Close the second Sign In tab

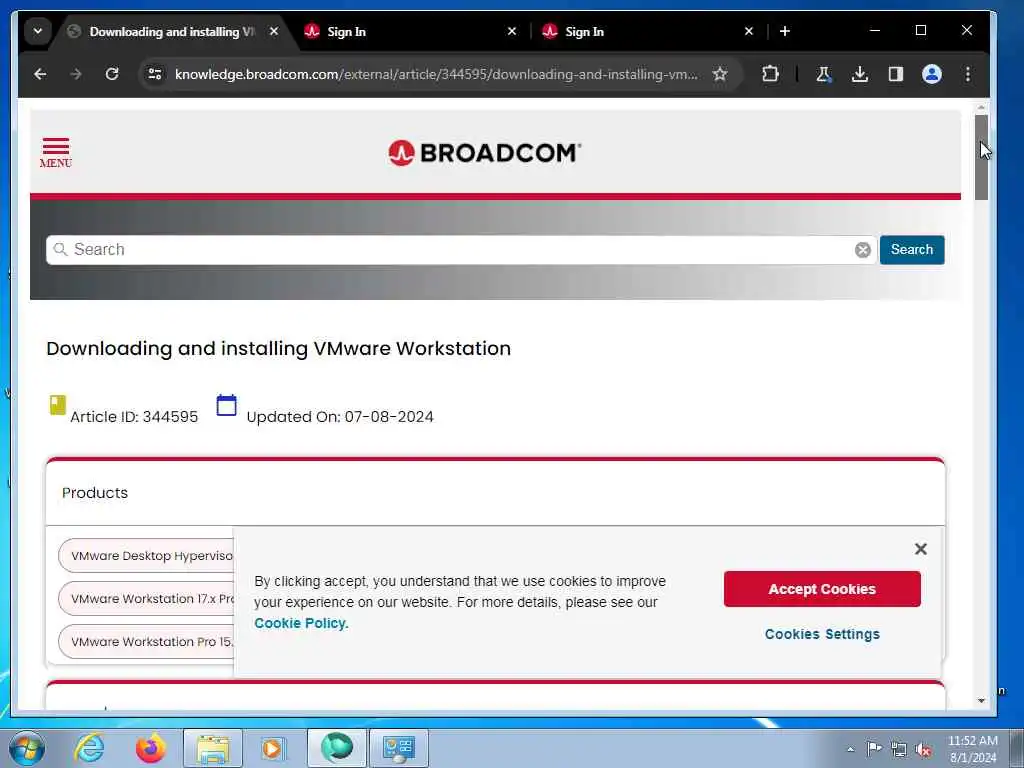point(749,31)
